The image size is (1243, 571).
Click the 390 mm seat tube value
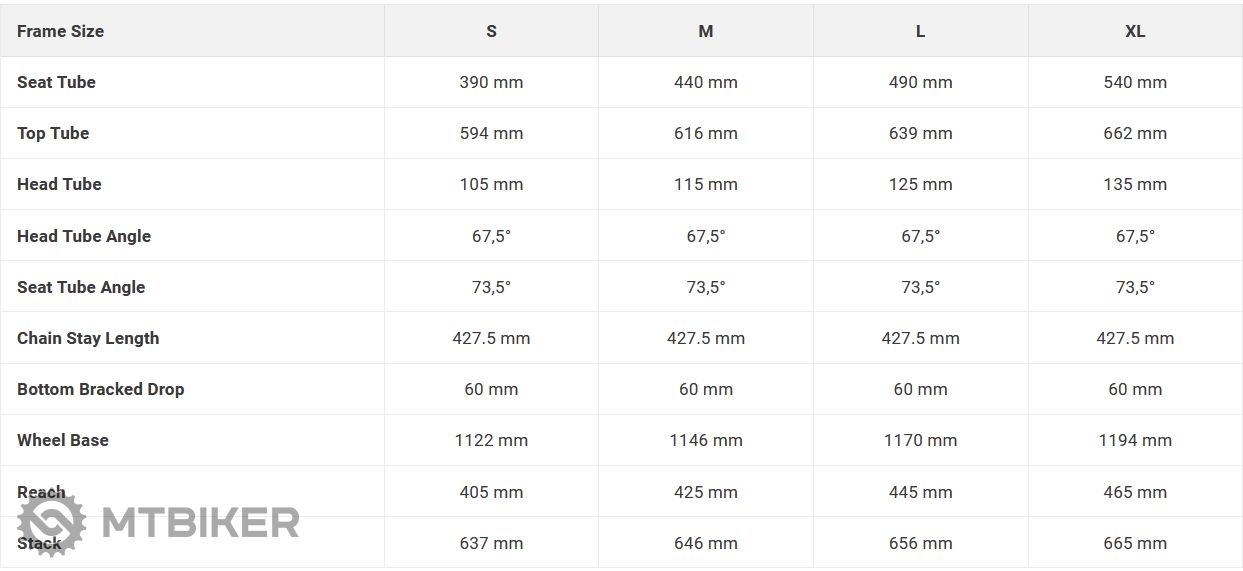491,82
